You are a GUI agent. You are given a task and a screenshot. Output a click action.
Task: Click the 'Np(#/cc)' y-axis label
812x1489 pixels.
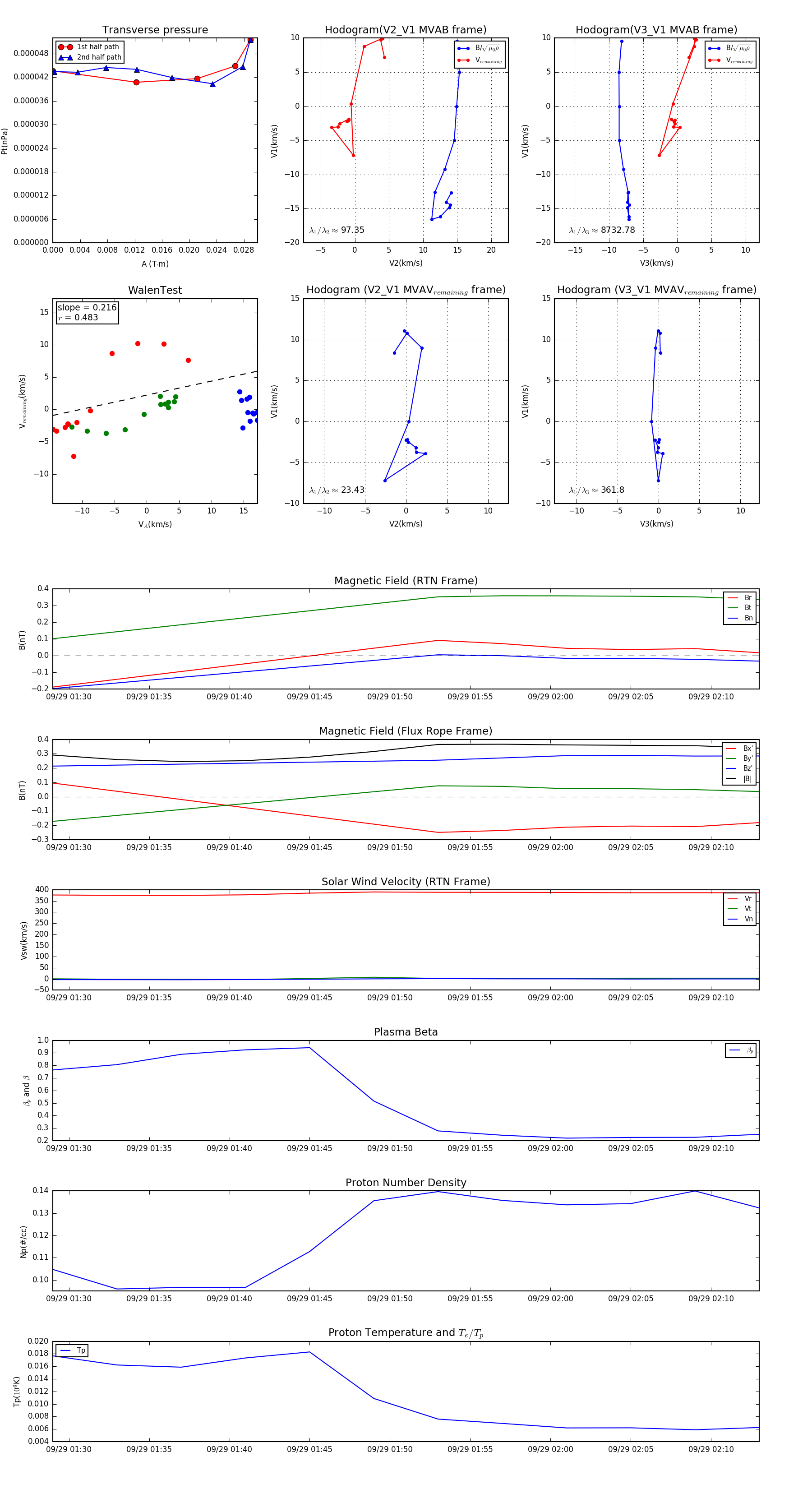24,1241
